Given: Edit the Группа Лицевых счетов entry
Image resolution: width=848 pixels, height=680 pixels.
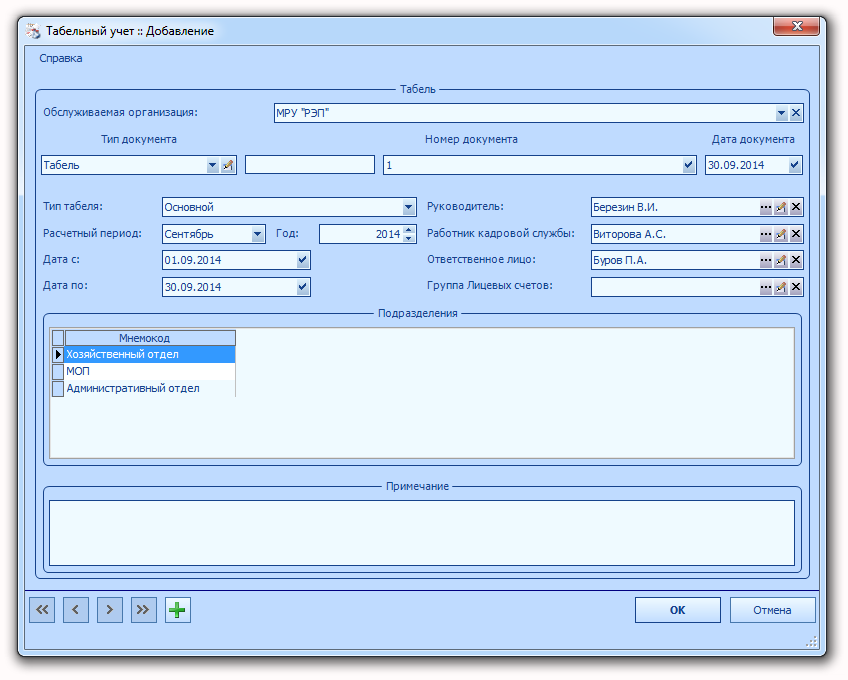Looking at the screenshot, I should [x=780, y=287].
